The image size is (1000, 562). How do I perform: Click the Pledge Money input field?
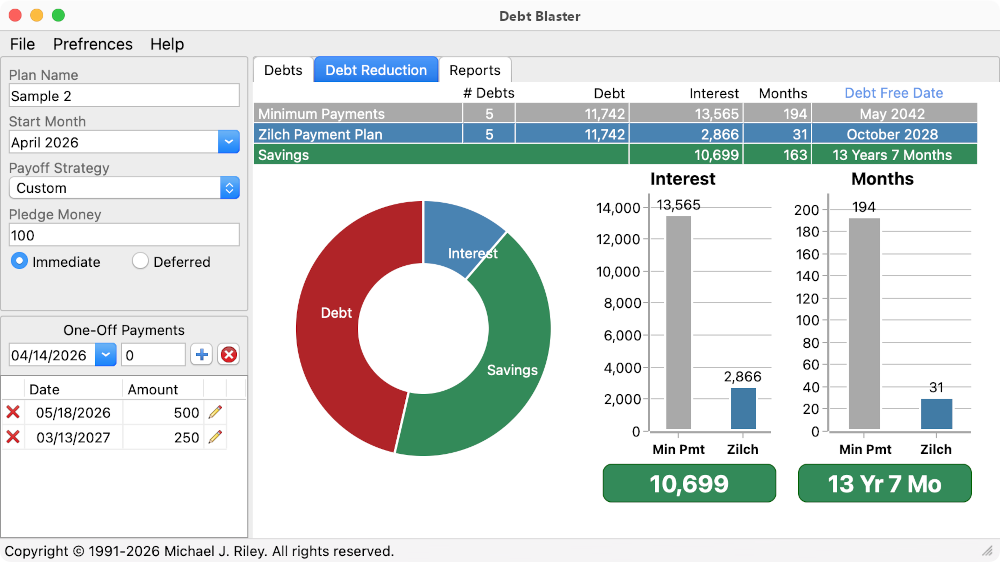pyautogui.click(x=124, y=235)
